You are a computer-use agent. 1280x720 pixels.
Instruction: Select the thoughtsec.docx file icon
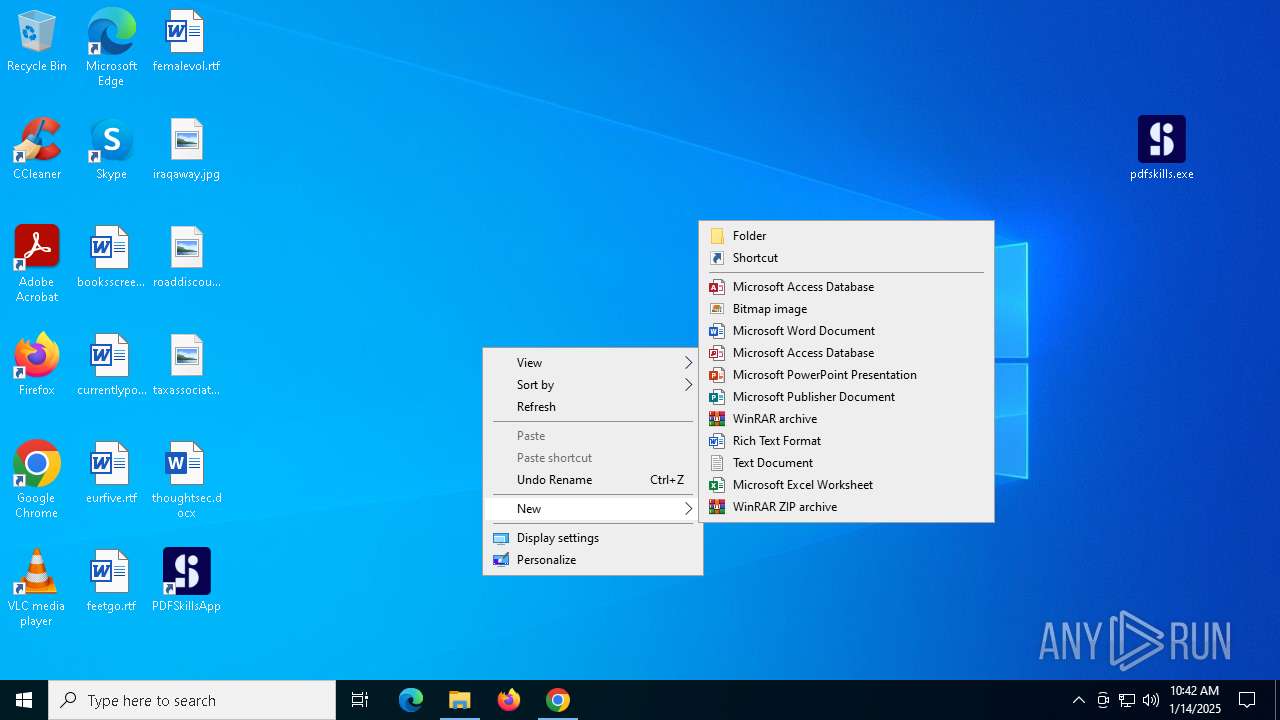[186, 480]
